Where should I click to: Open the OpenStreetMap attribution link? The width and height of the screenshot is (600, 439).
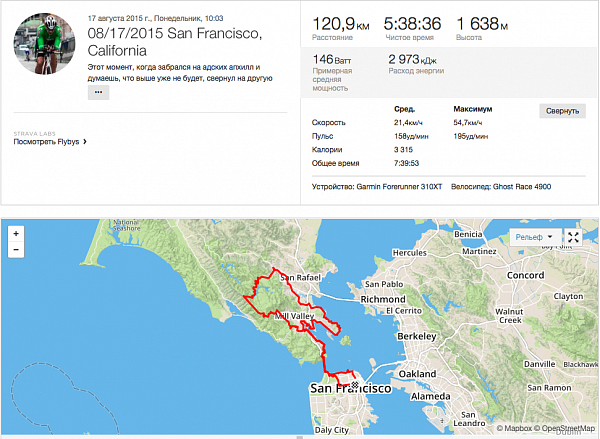click(x=565, y=428)
